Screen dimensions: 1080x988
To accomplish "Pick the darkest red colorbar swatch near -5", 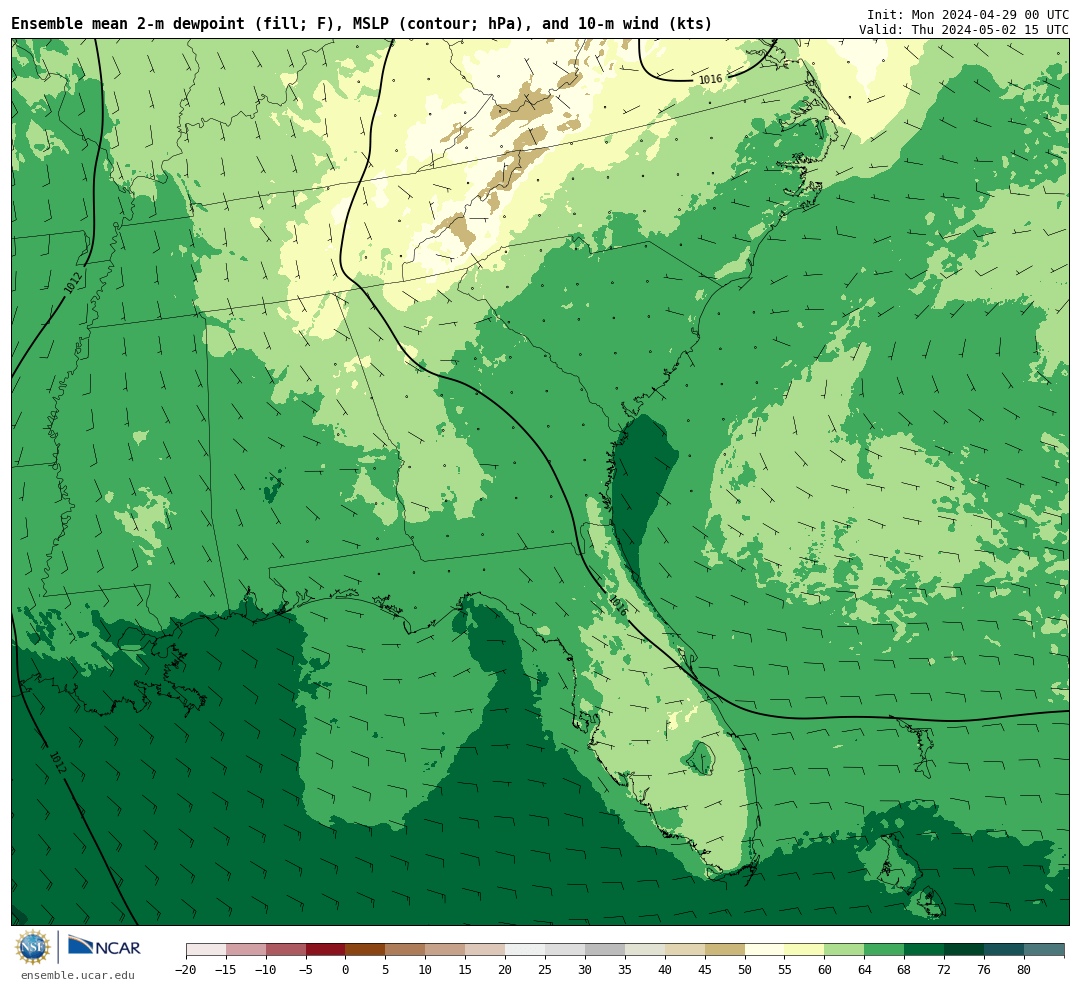I will click(325, 950).
